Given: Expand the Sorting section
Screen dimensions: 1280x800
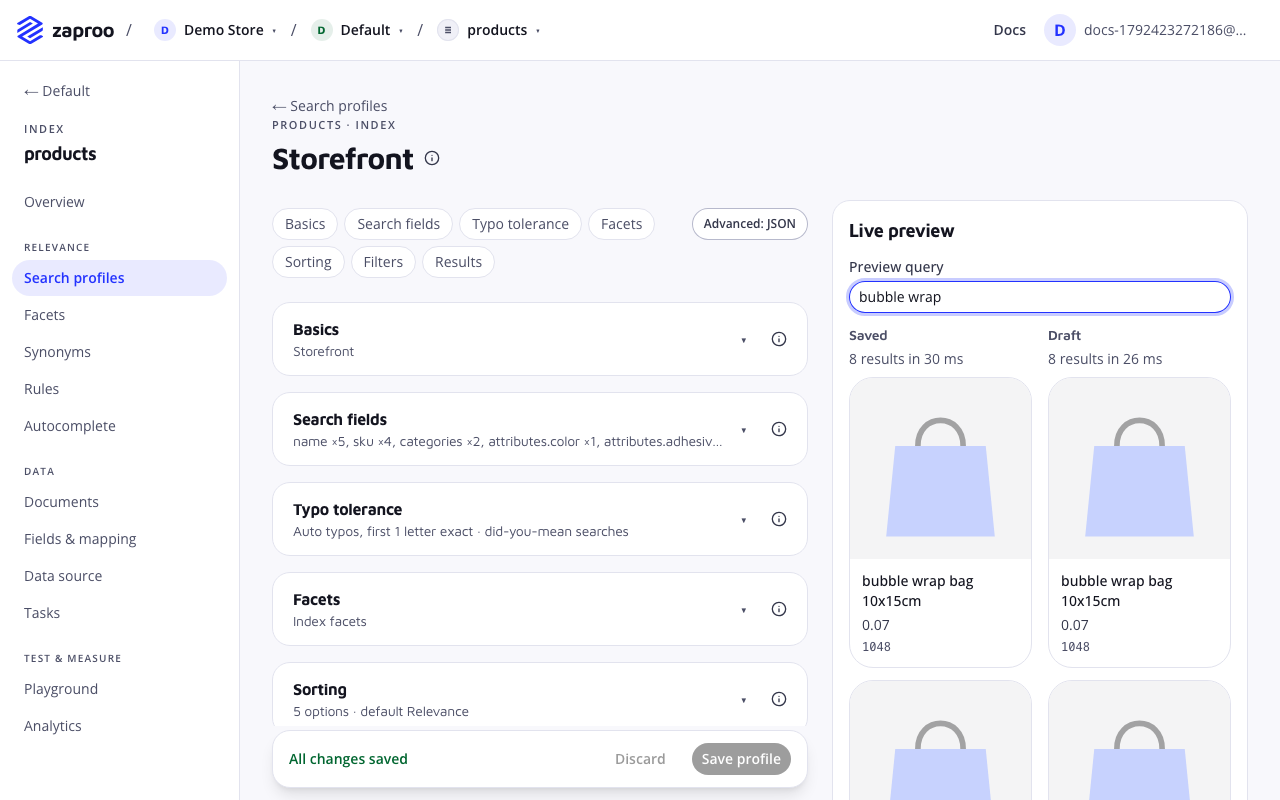Looking at the screenshot, I should (x=743, y=700).
